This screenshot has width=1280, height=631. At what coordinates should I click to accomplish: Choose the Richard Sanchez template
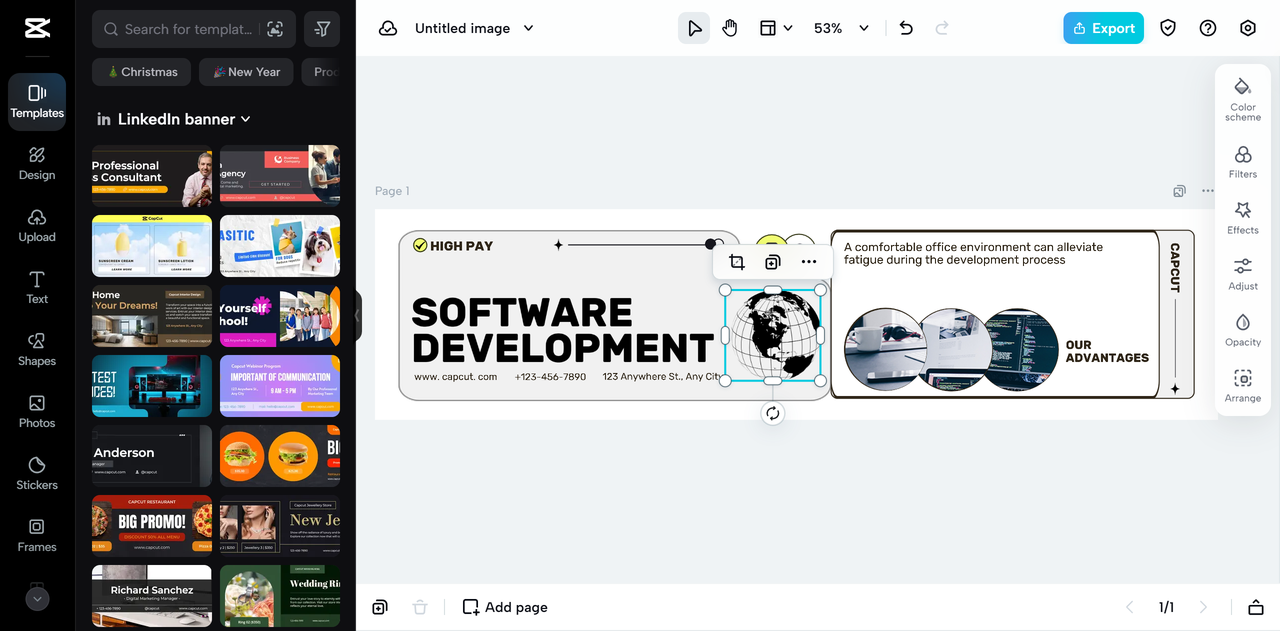152,596
